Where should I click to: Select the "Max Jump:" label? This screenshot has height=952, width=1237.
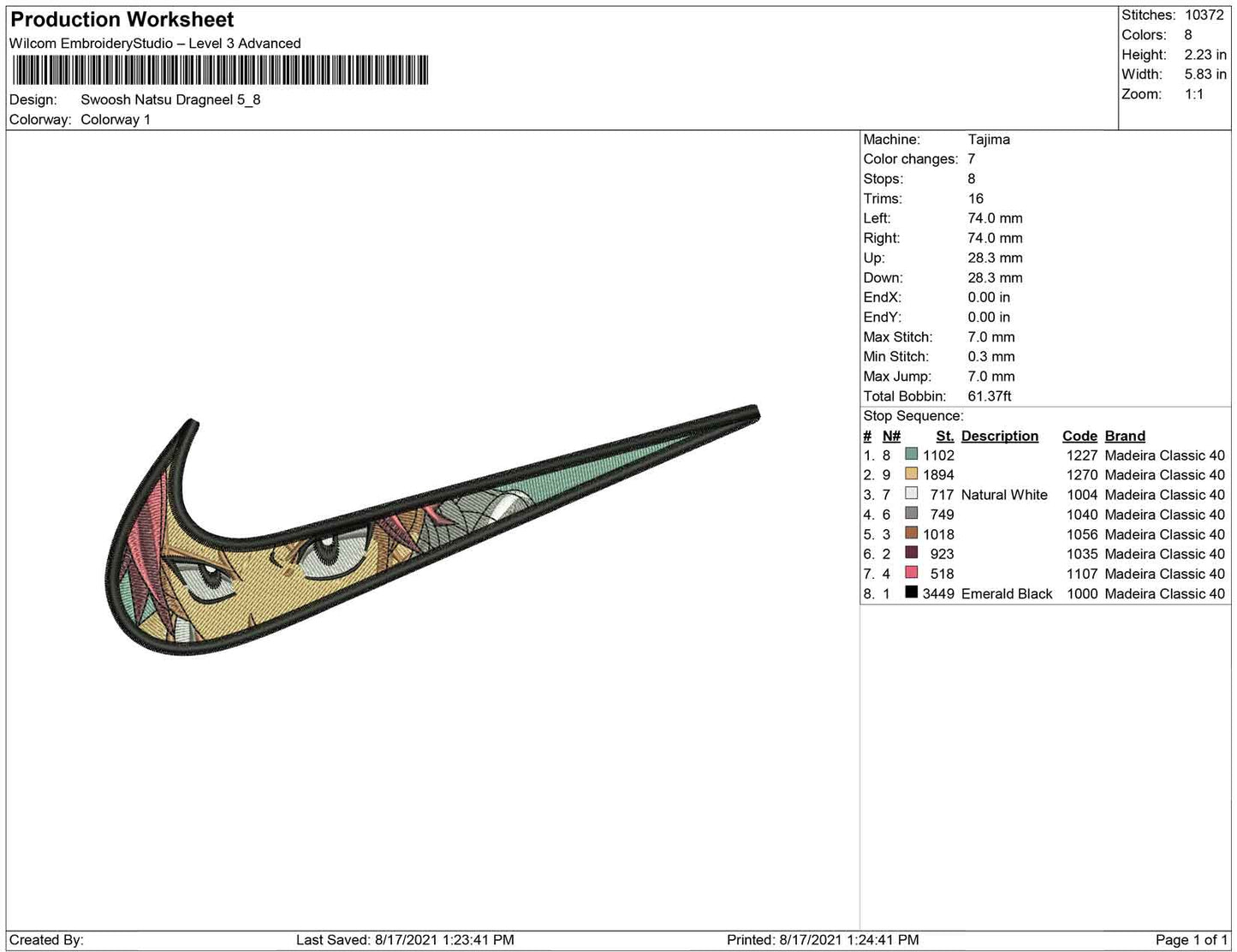coord(896,377)
